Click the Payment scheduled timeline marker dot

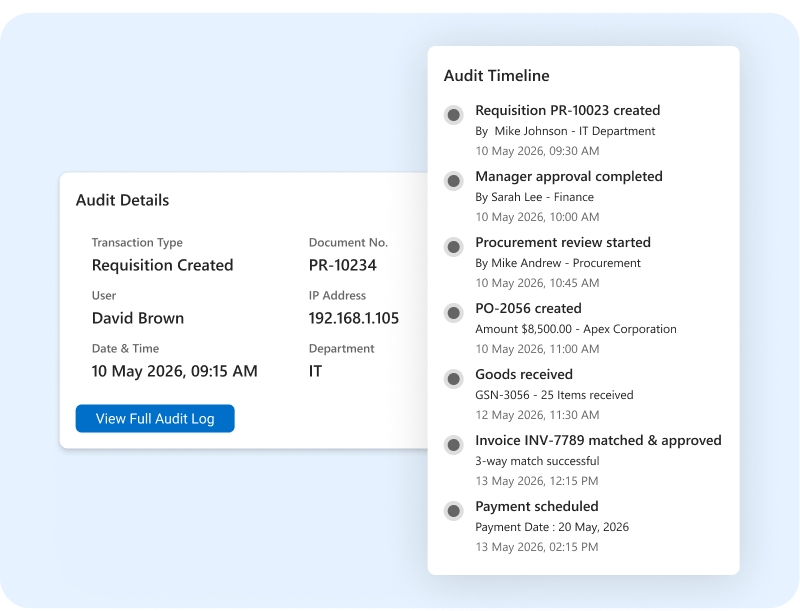pyautogui.click(x=454, y=511)
